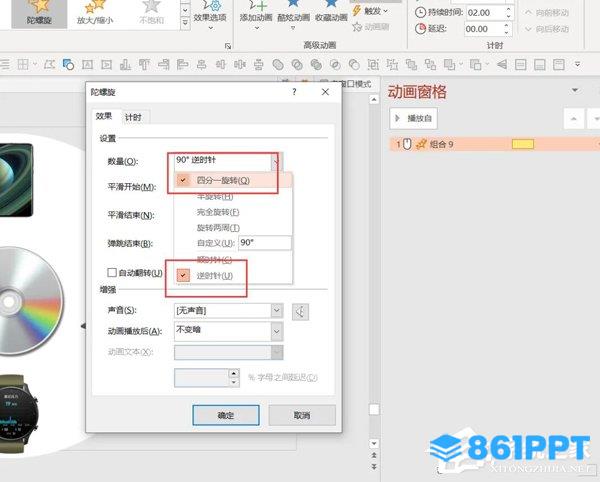This screenshot has width=600, height=482.
Task: Open the shapes icon in quick toolbar
Action: point(68,64)
